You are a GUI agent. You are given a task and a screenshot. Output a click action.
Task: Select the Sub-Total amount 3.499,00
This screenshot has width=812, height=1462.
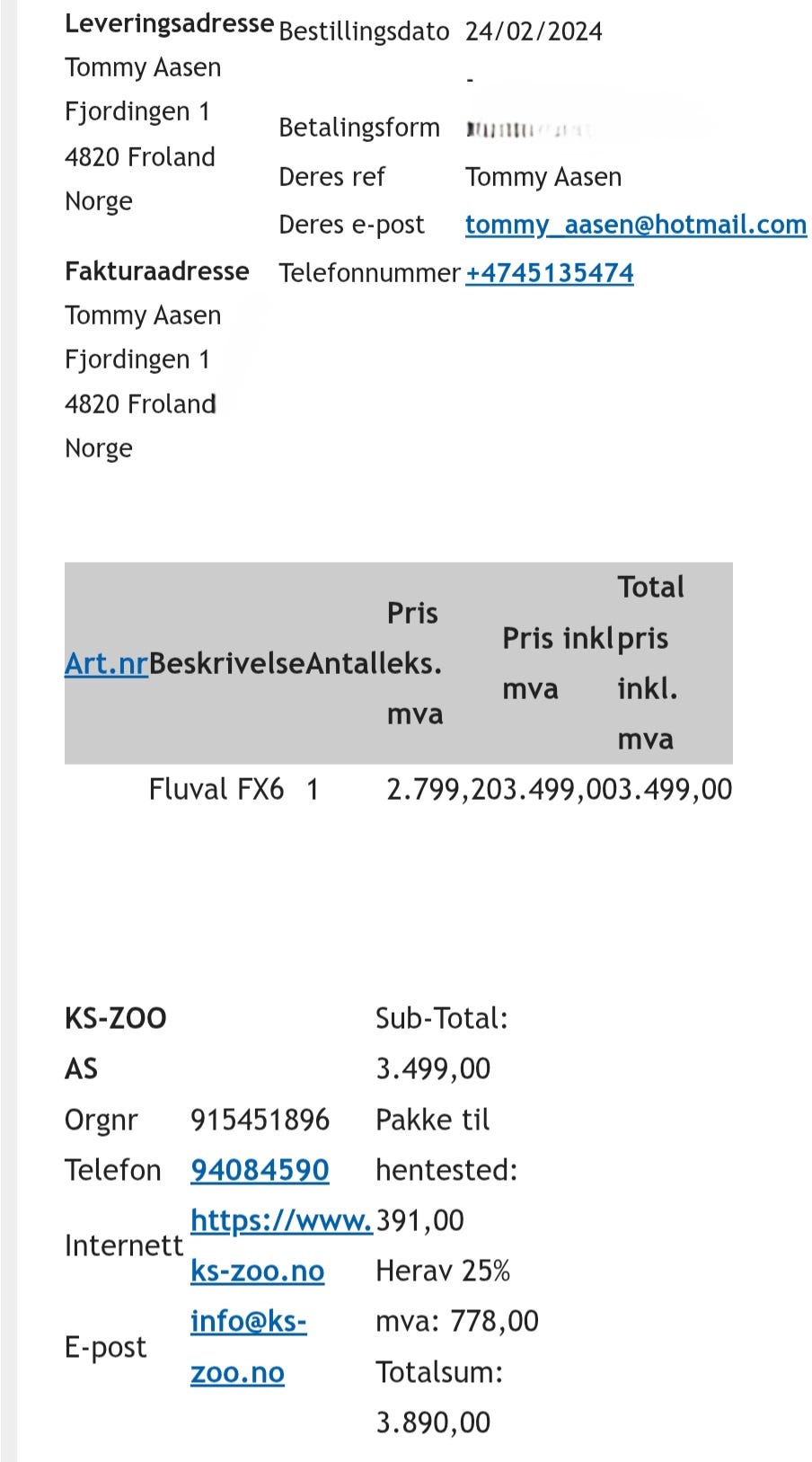point(433,1068)
